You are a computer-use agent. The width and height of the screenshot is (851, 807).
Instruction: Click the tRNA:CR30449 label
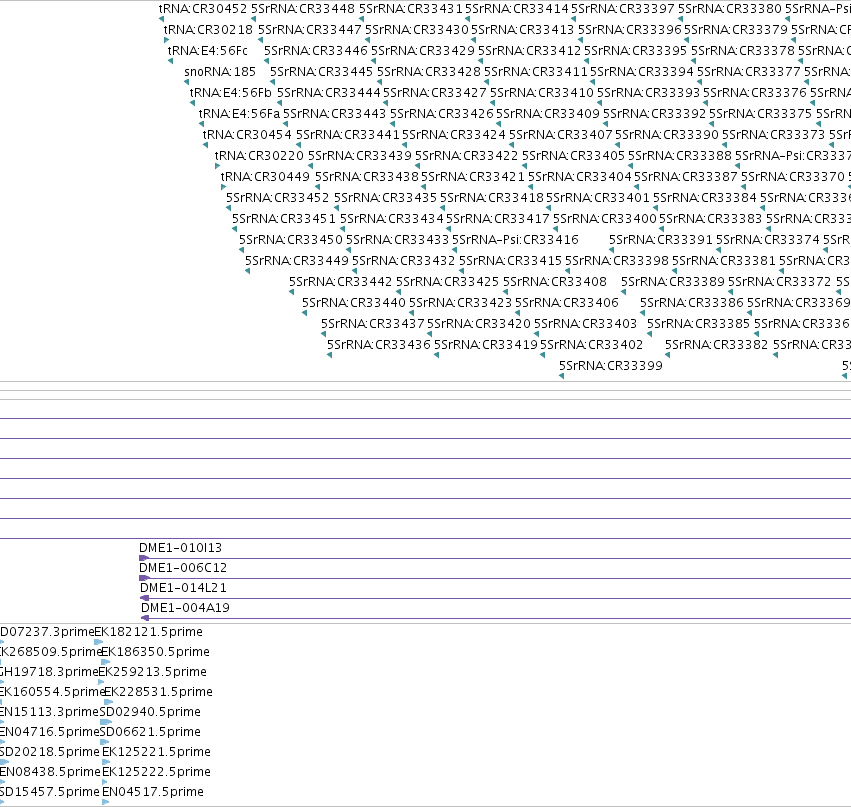[265, 177]
